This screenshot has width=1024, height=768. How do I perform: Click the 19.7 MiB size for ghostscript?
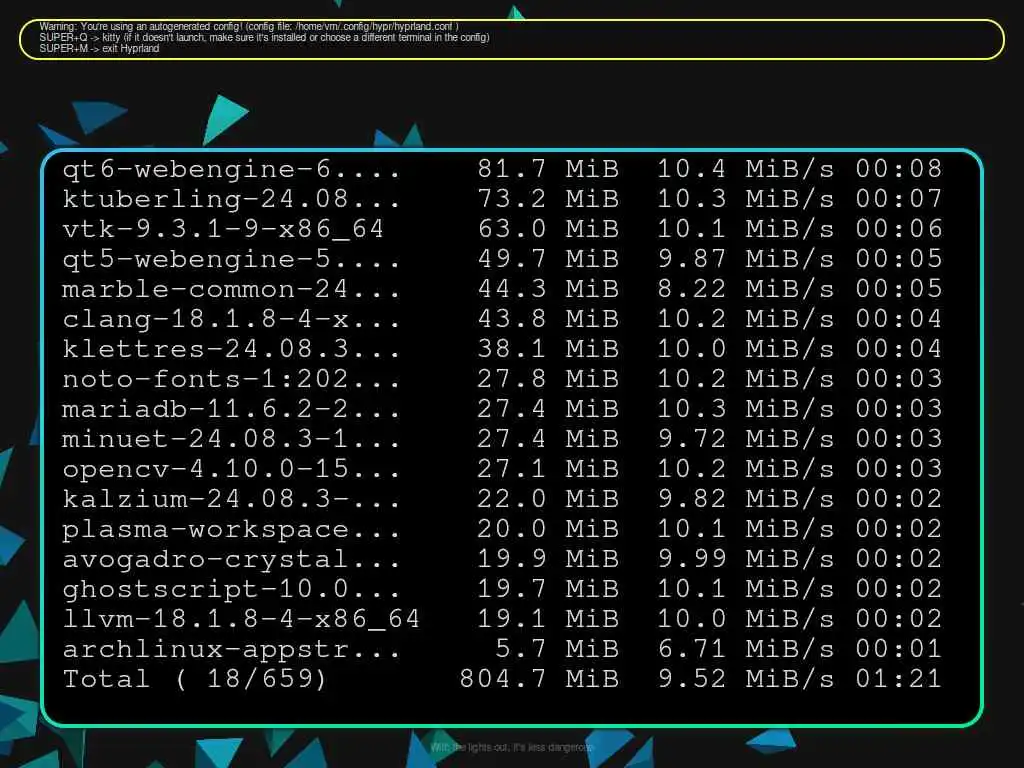pyautogui.click(x=548, y=589)
